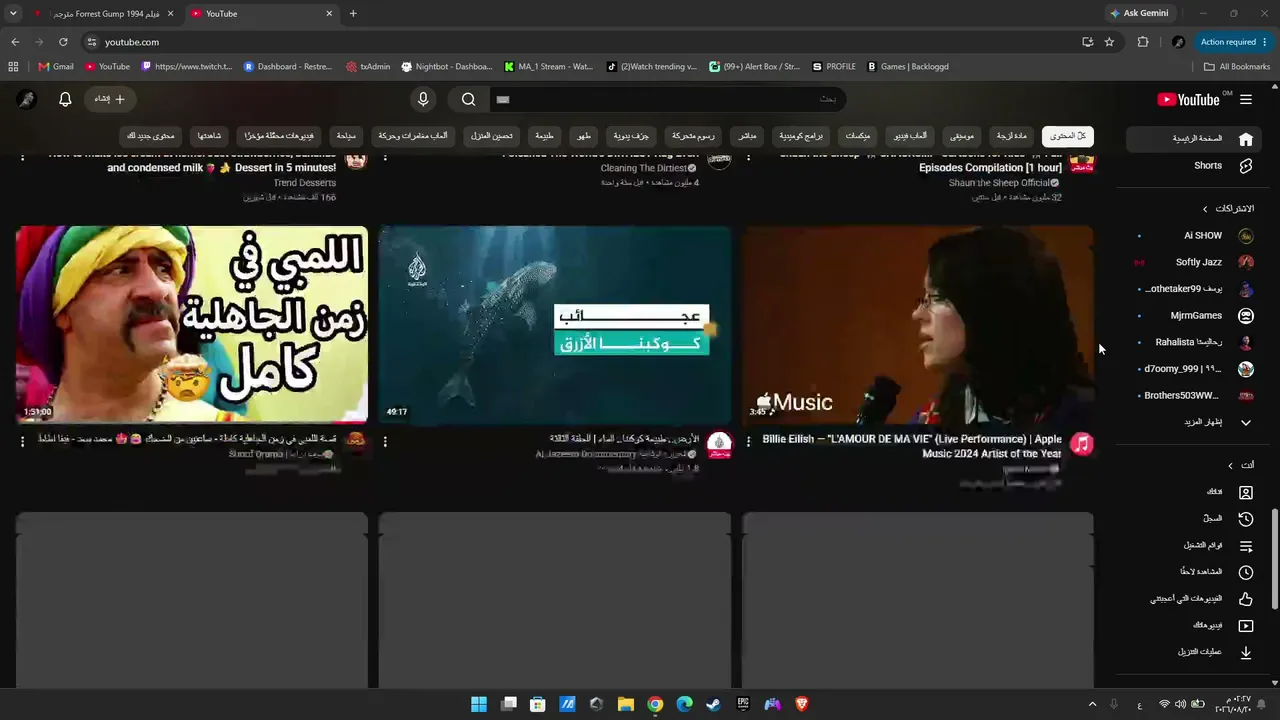Open the All Bookmarks folder
The width and height of the screenshot is (1280, 720).
click(x=1237, y=67)
